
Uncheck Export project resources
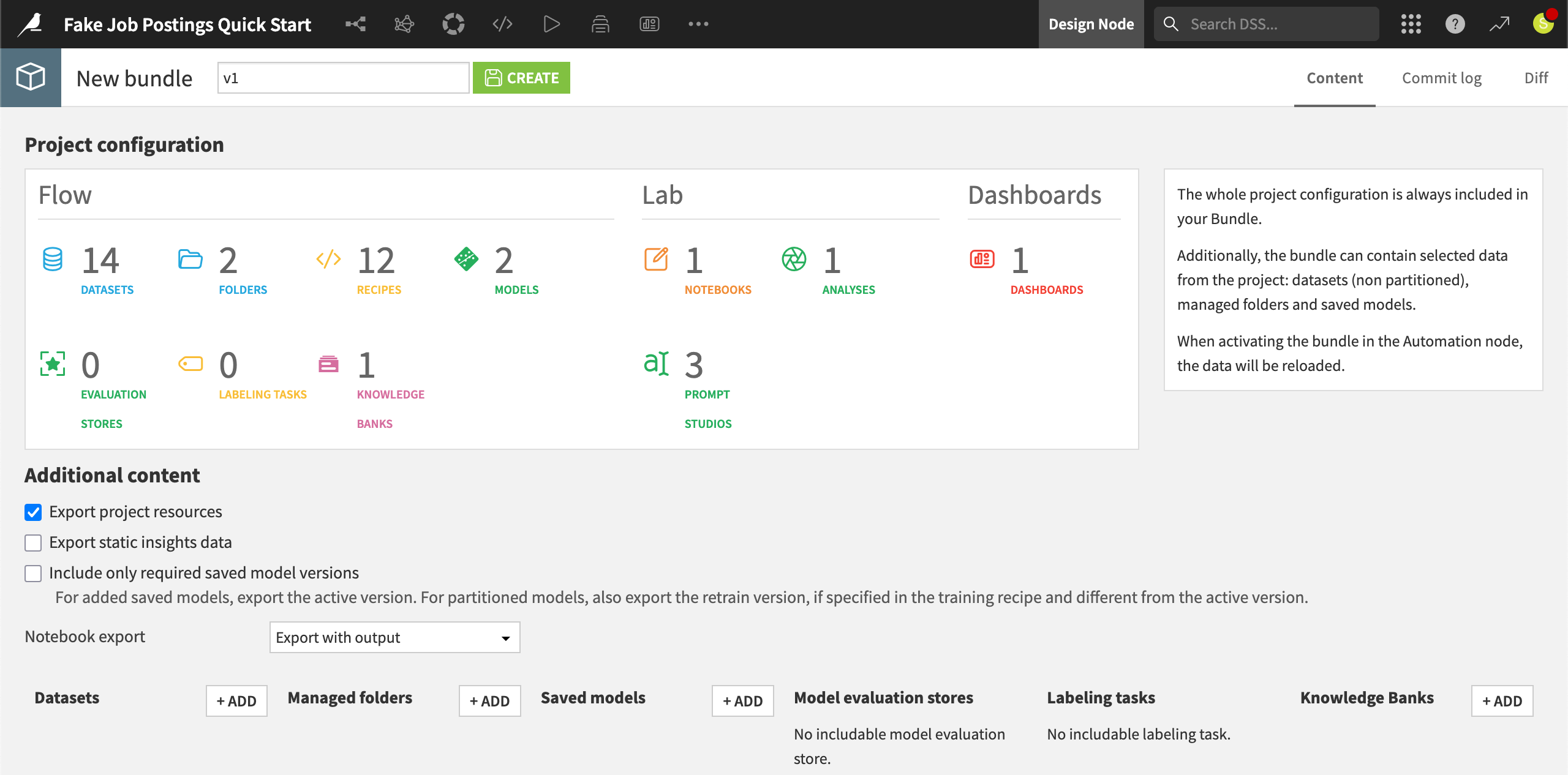point(33,512)
